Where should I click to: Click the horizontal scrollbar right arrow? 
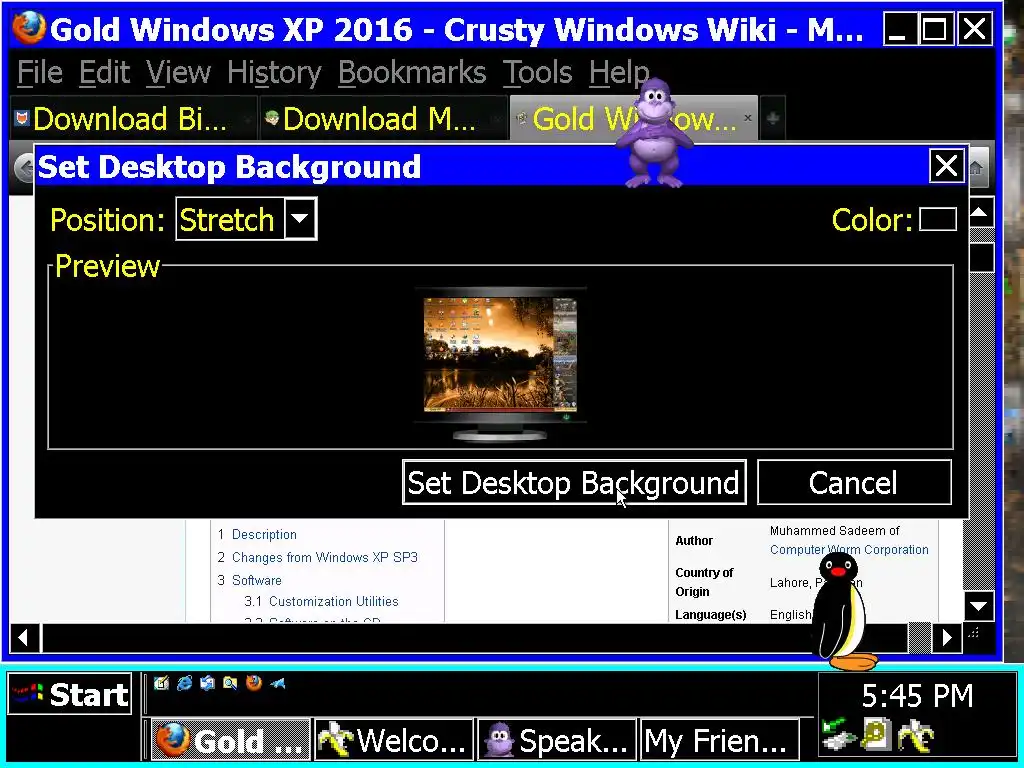948,637
